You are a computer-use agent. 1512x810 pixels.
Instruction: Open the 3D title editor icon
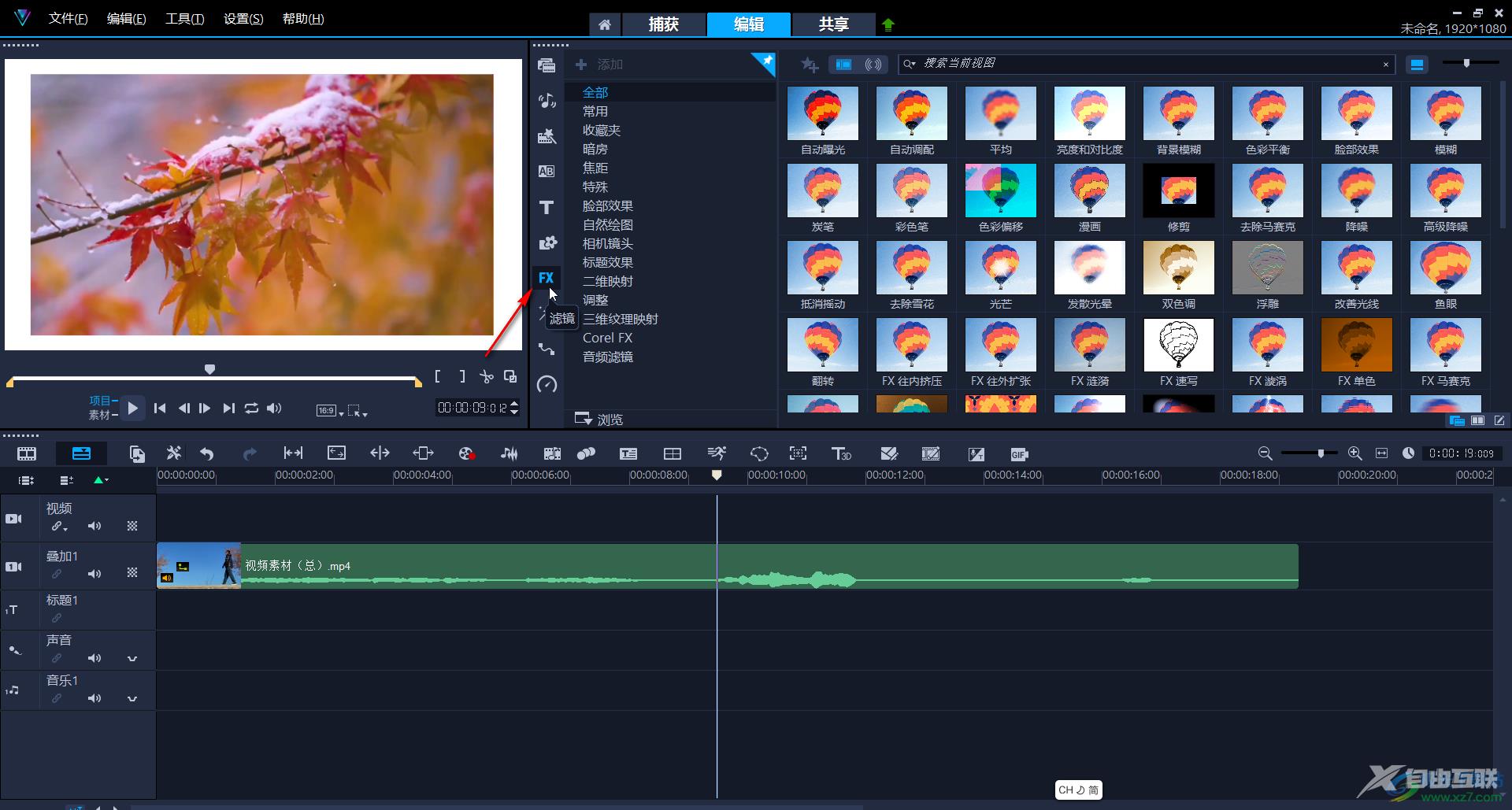coord(841,453)
